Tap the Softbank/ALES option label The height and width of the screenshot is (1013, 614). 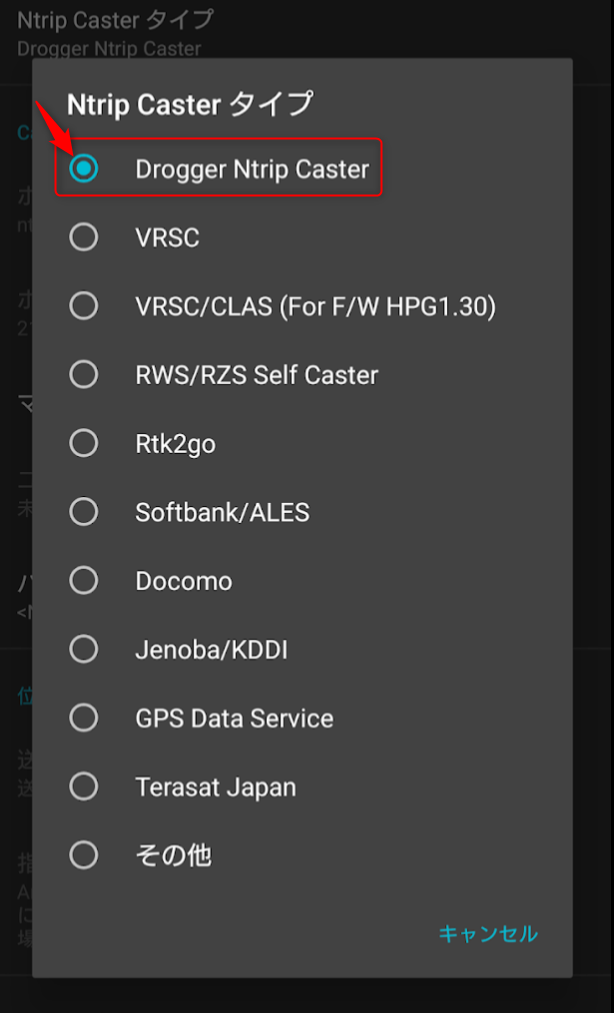pyautogui.click(x=222, y=512)
